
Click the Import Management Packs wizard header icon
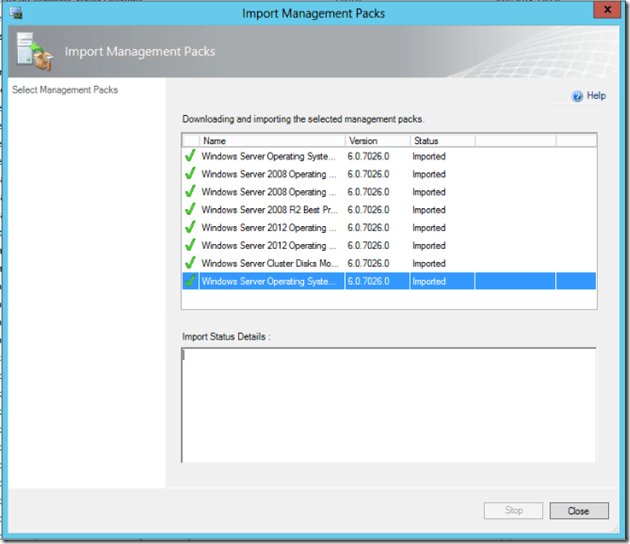click(x=33, y=52)
